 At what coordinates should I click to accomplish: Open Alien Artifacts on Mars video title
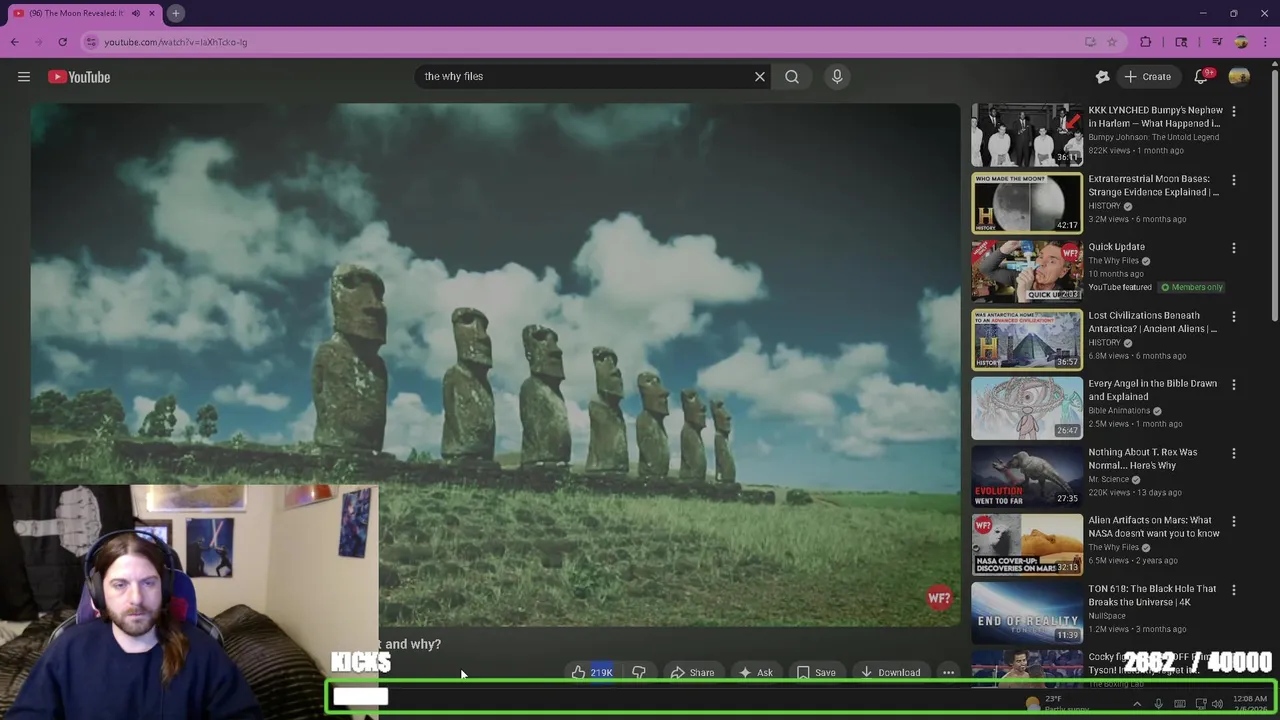1153,527
